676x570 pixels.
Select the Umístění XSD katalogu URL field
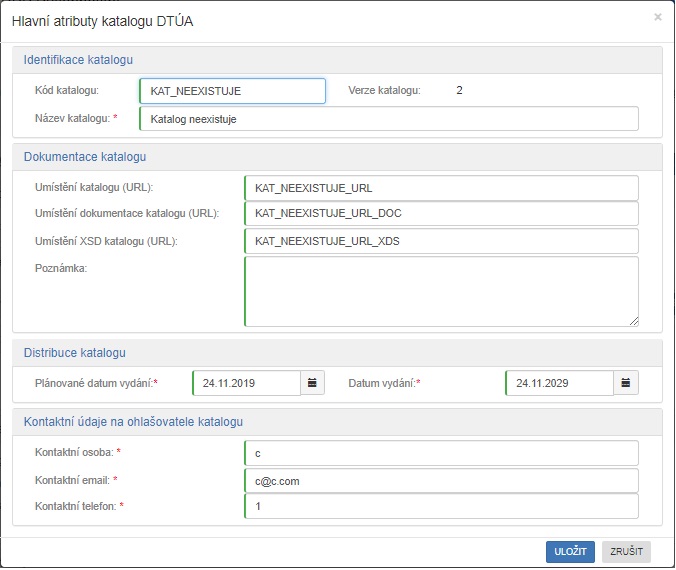point(441,241)
